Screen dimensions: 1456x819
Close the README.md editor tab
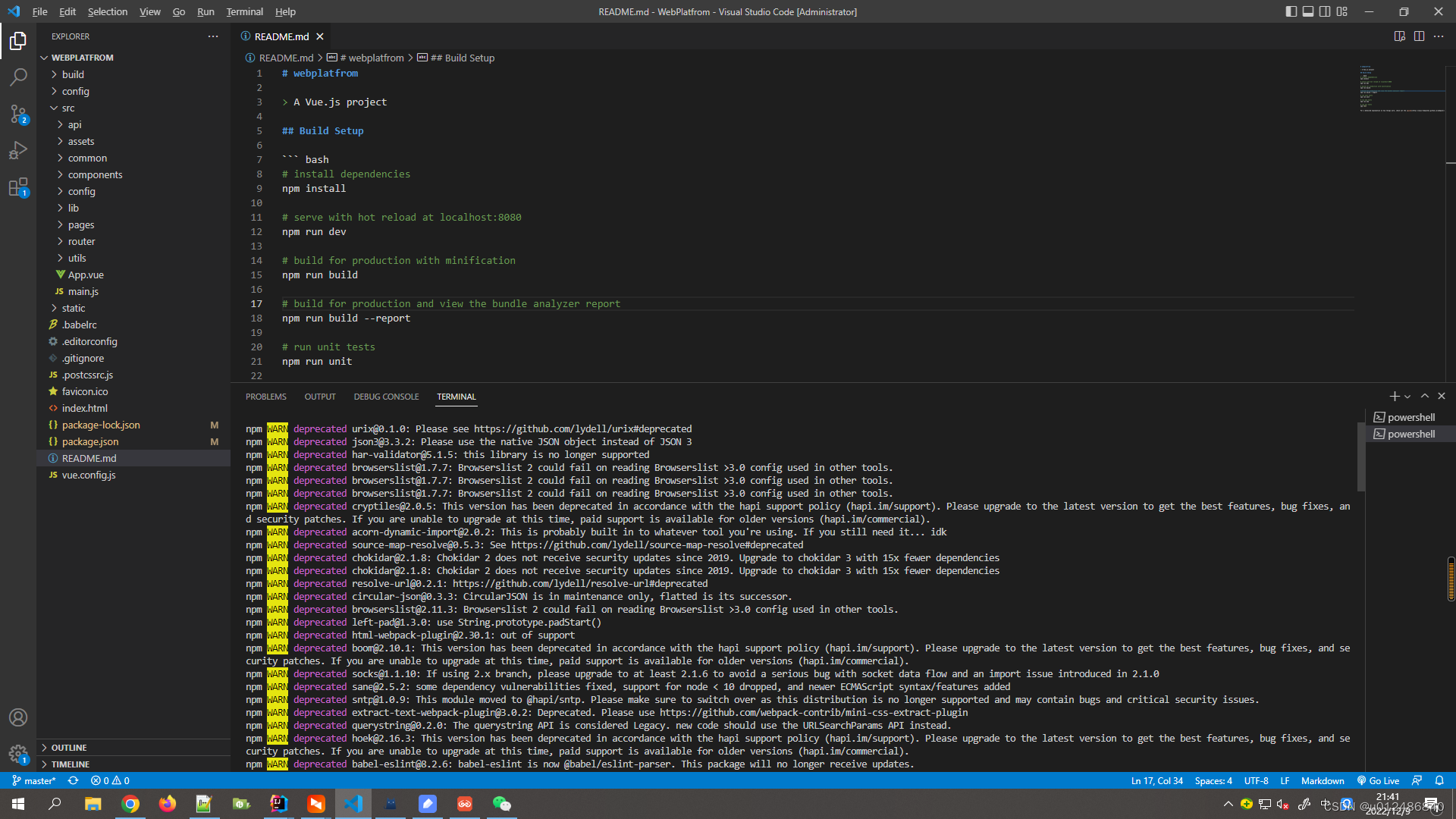320,36
